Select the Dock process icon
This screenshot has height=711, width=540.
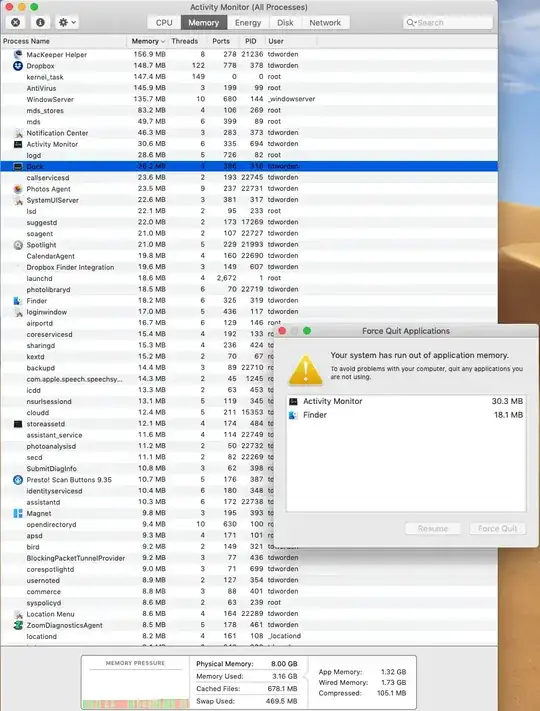pyautogui.click(x=18, y=166)
